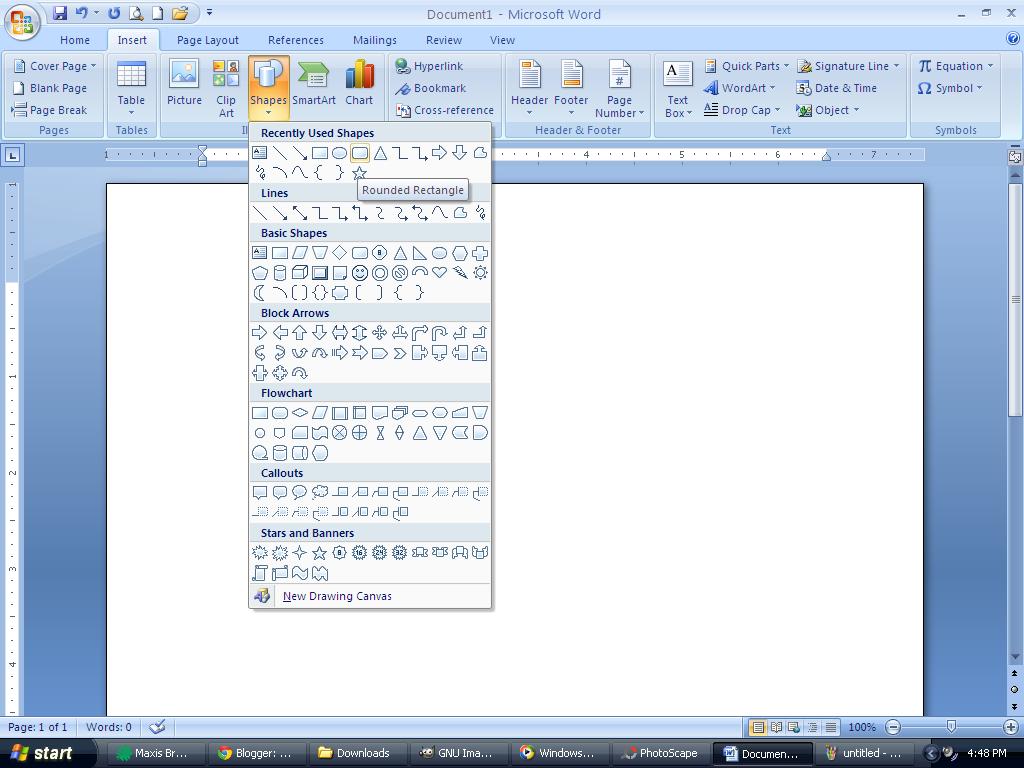This screenshot has width=1024, height=768.
Task: Switch to Web Layout view
Action: coord(794,727)
